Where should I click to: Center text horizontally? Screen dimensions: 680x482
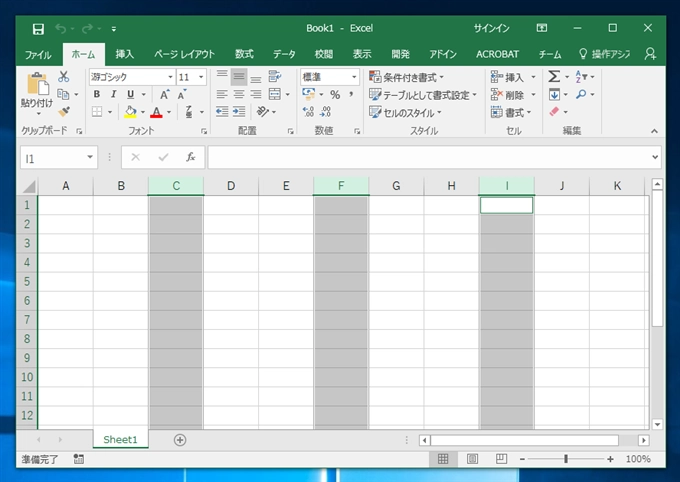[239, 94]
